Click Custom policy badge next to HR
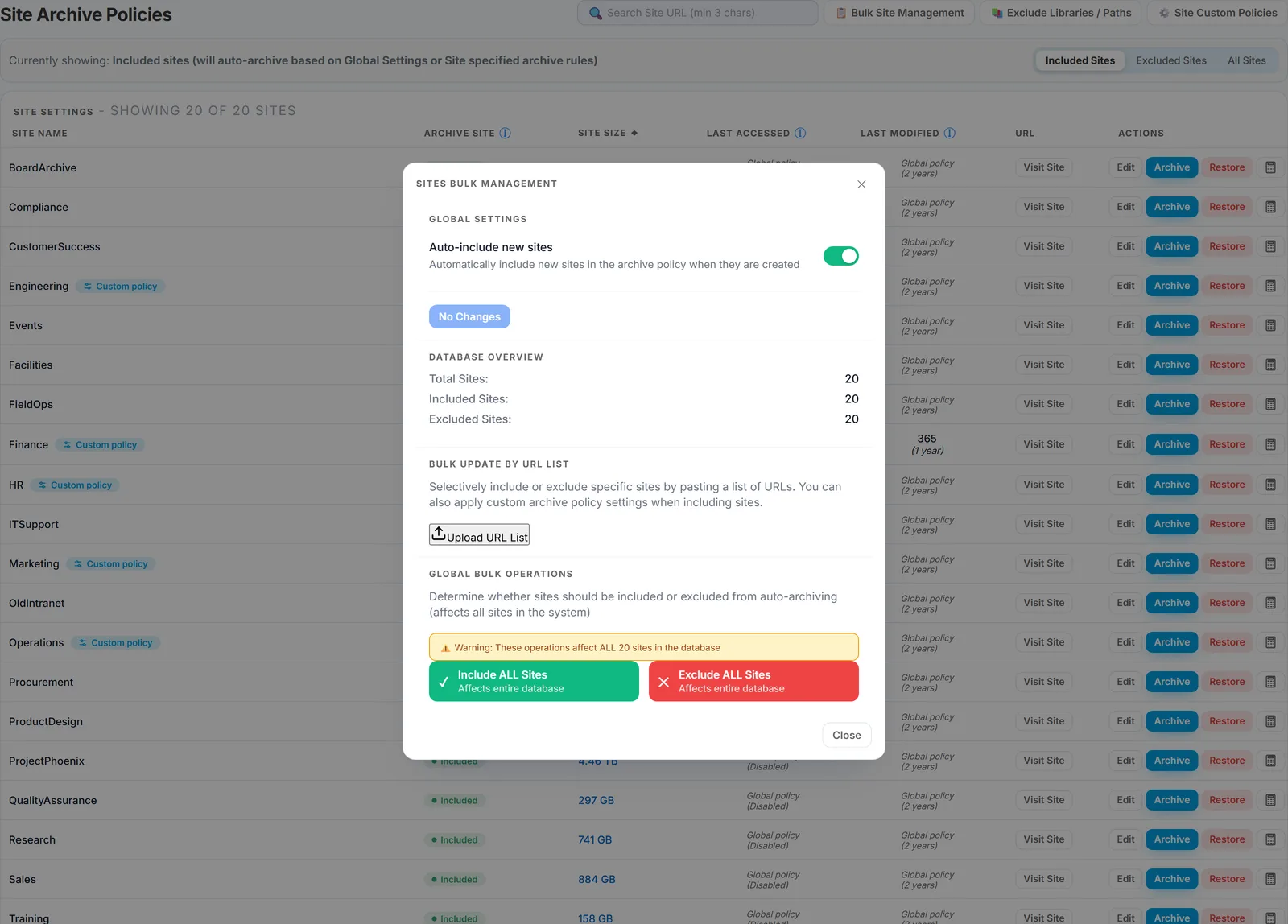Screen dimensions: 1288x924 pyautogui.click(x=75, y=485)
